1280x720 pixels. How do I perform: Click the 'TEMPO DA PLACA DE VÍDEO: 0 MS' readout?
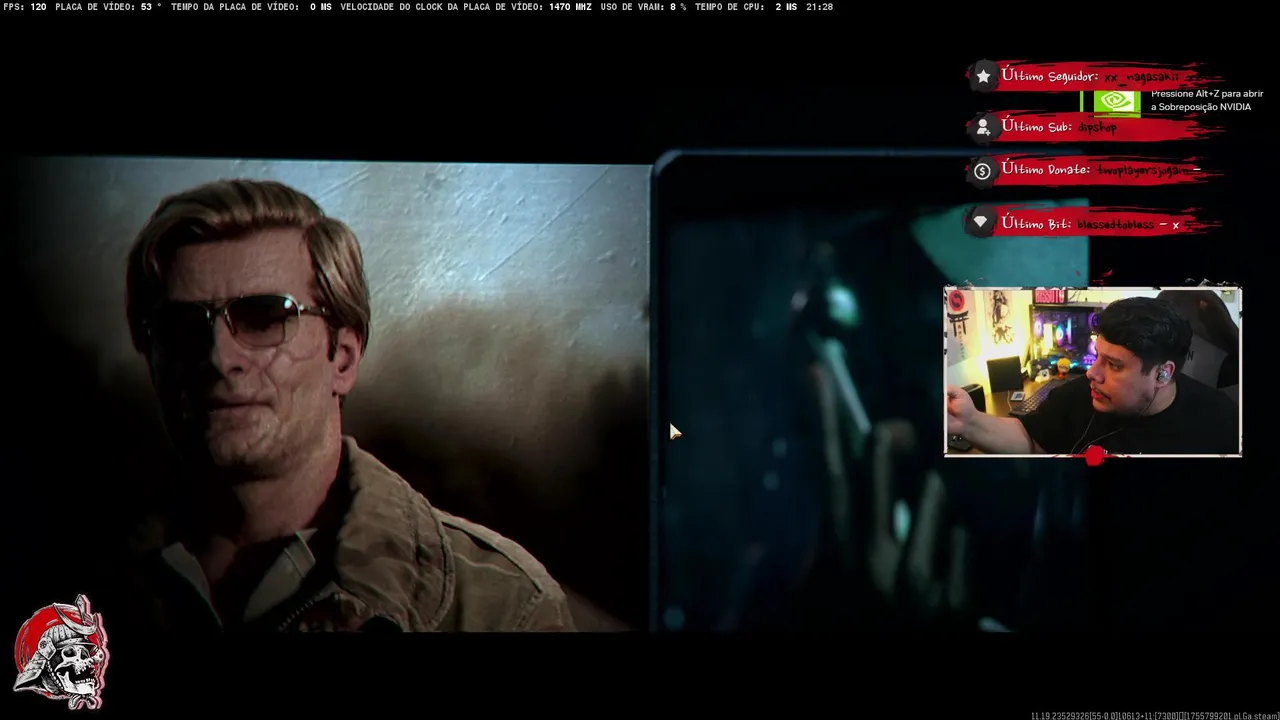tap(251, 7)
